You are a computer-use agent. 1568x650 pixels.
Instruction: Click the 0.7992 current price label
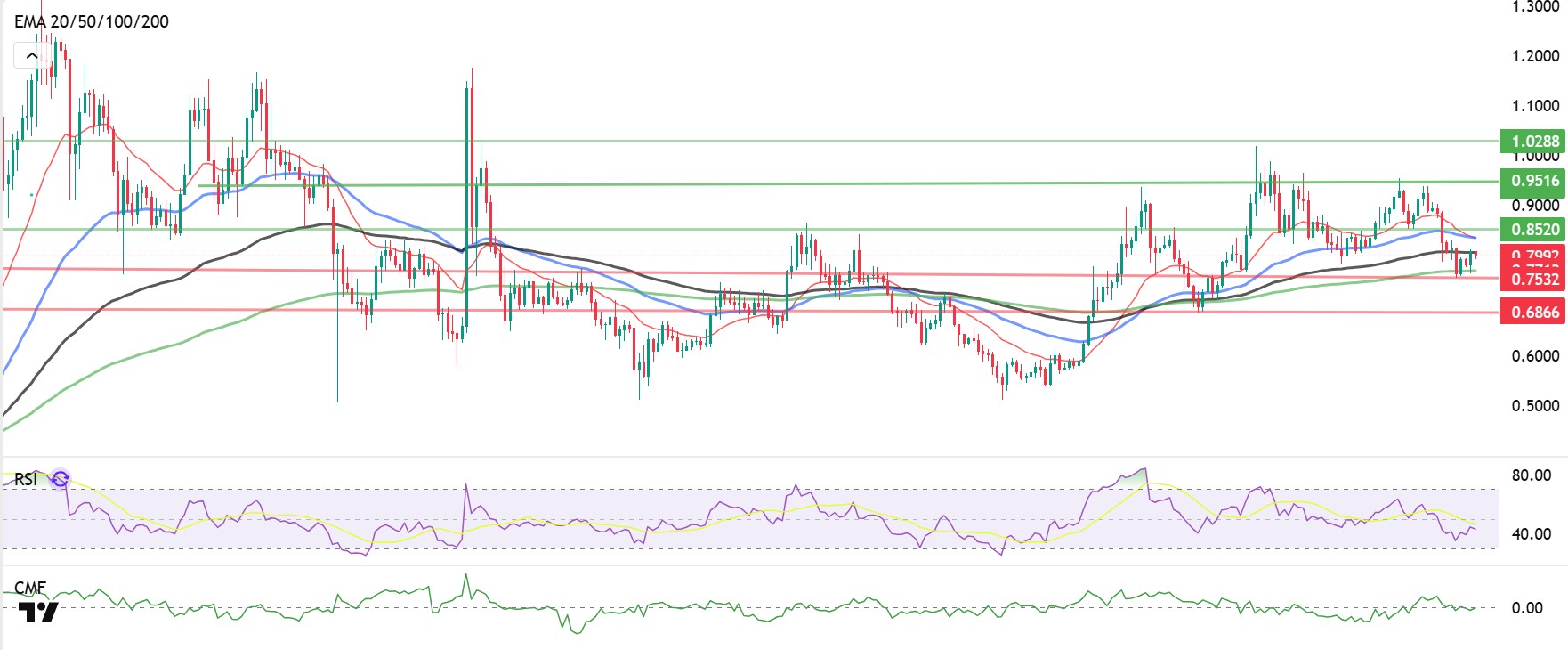pyautogui.click(x=1533, y=256)
